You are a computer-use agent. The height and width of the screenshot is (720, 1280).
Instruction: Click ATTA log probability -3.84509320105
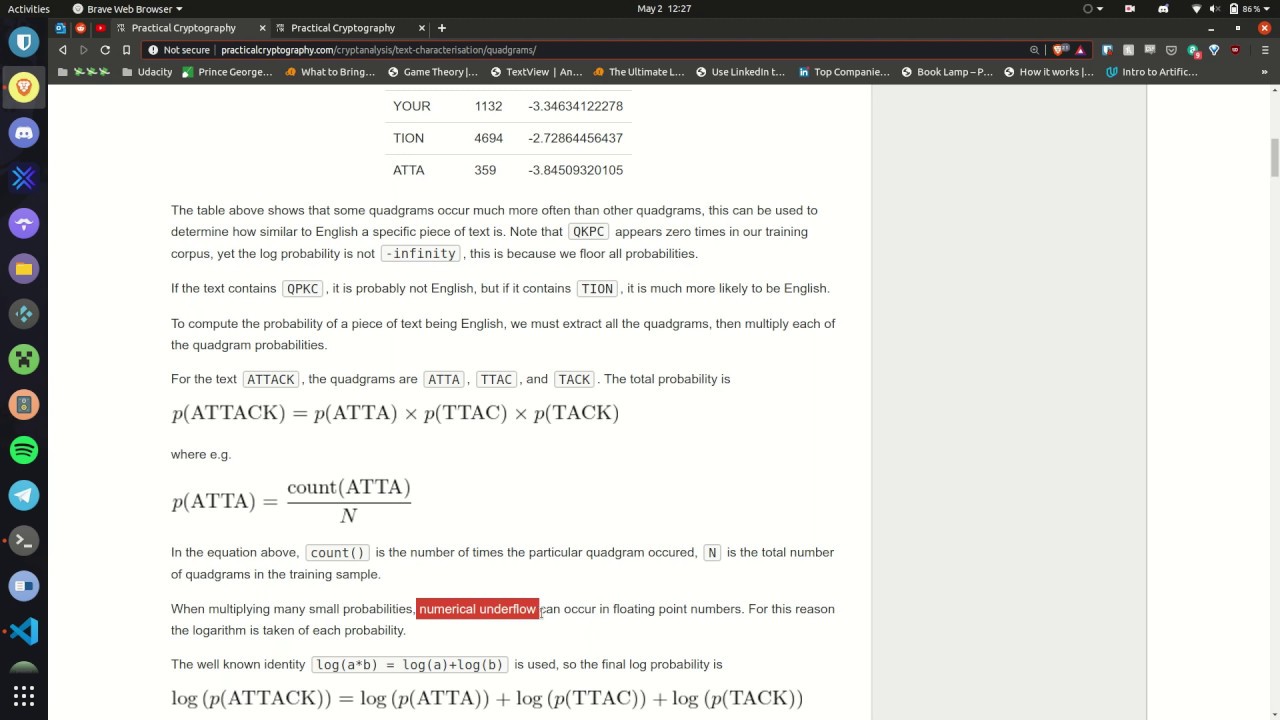point(575,170)
